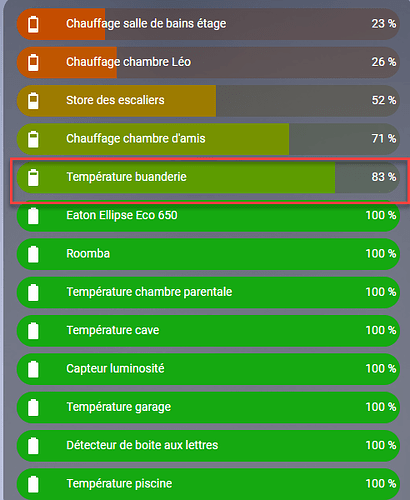
Task: Click the Roomba 100 % value
Action: (x=381, y=254)
